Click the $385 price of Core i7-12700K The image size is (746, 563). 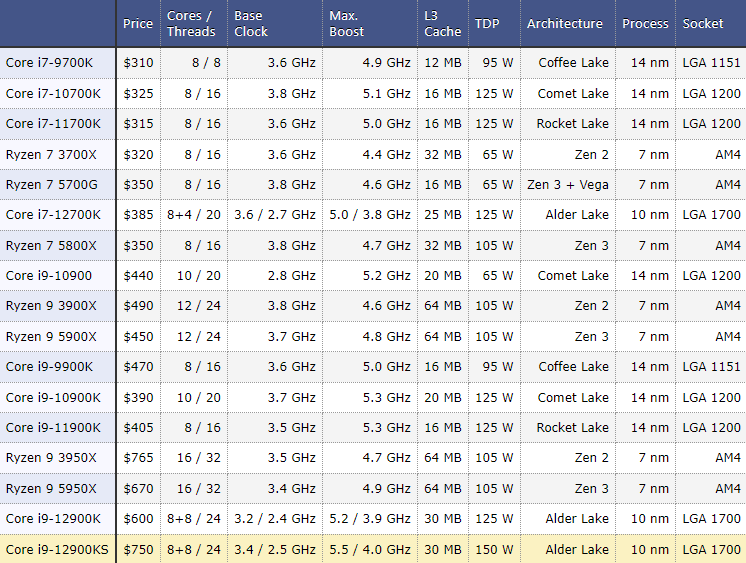(138, 215)
